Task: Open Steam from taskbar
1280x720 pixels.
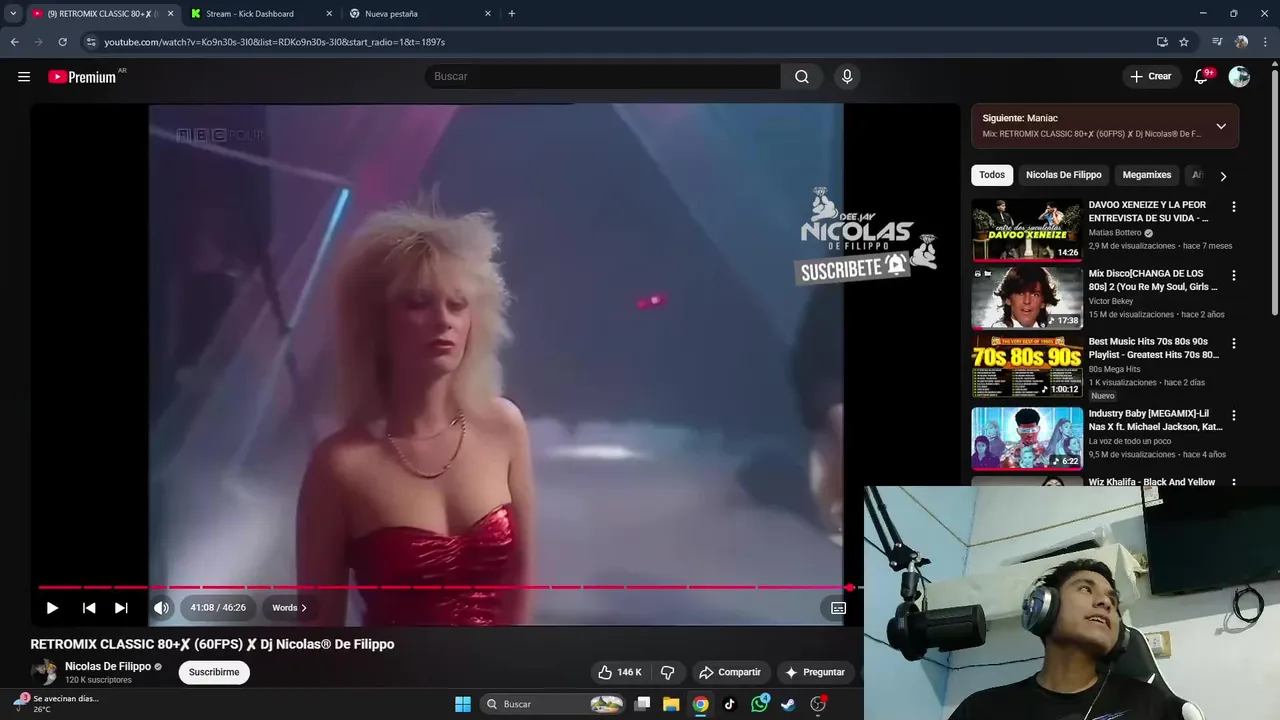Action: pyautogui.click(x=789, y=704)
